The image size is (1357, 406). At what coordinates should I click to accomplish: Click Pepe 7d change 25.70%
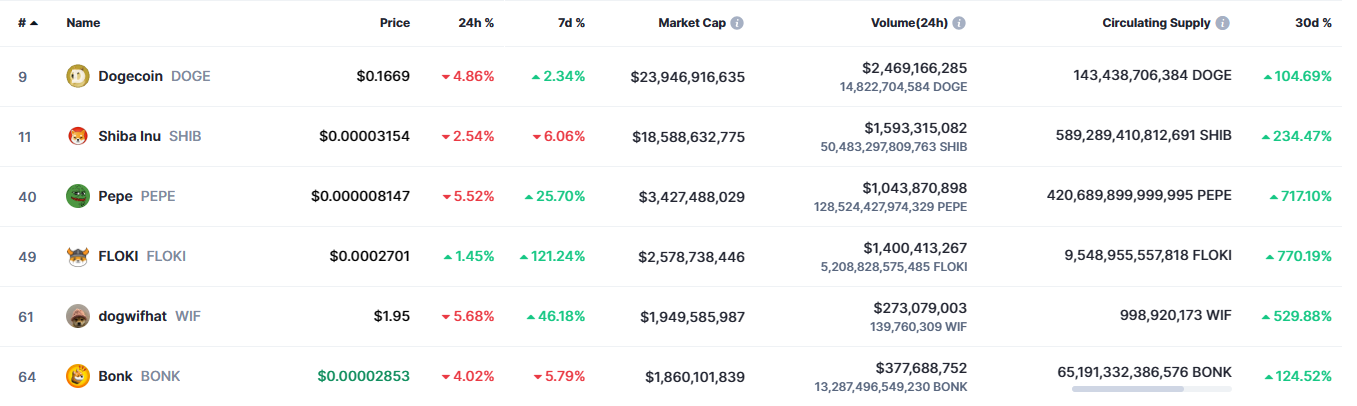click(x=555, y=196)
